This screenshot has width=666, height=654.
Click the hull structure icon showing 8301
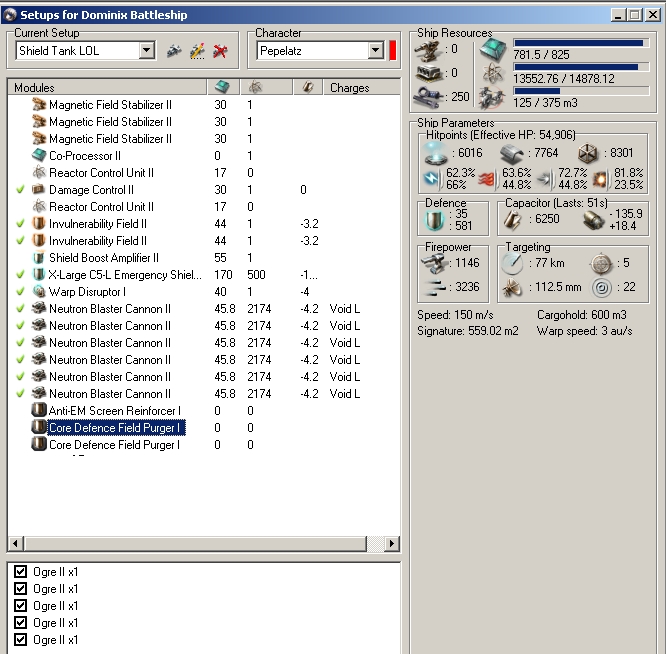point(588,154)
